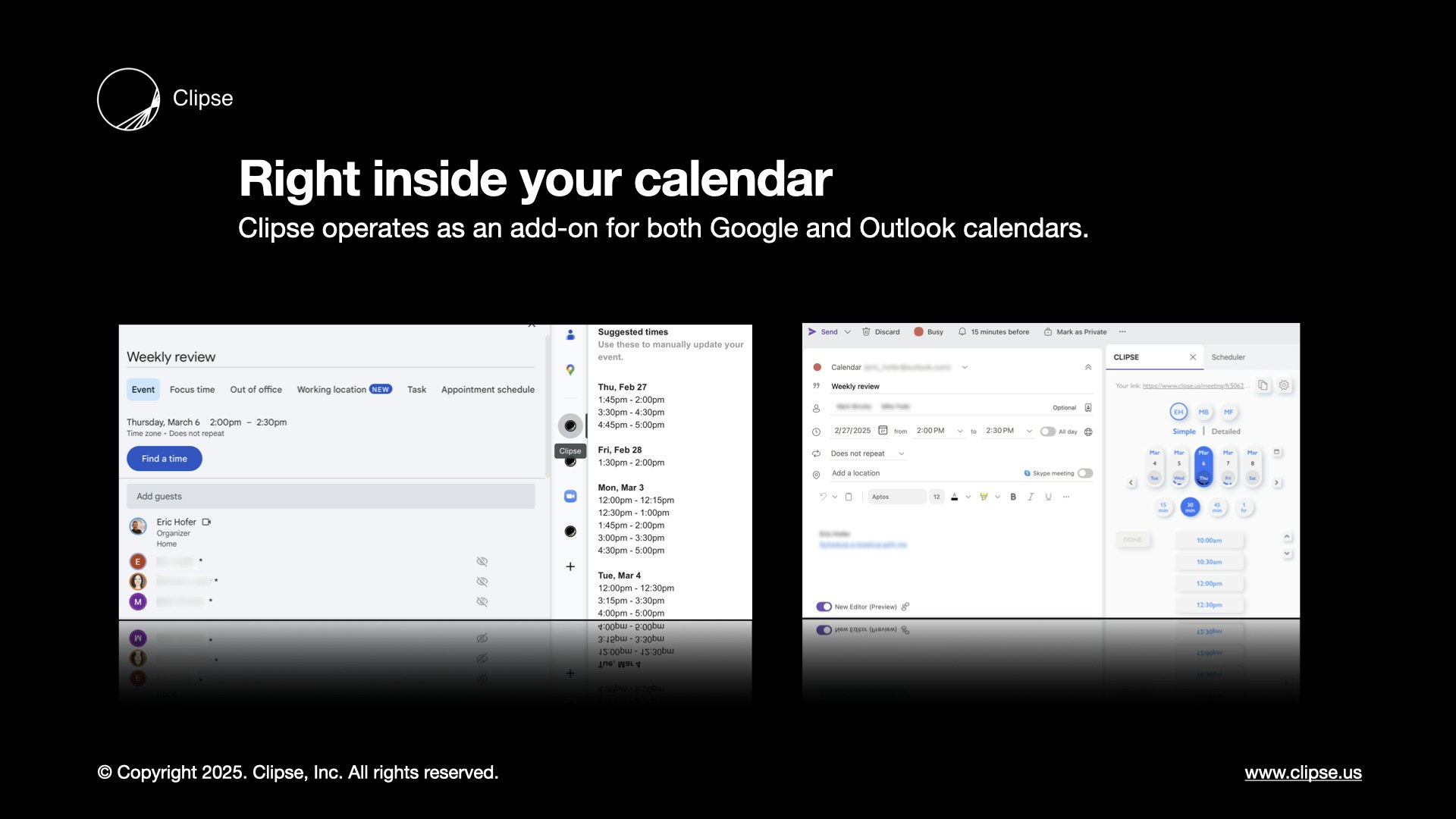Toggle visibility for guest with photo avatar
1456x819 pixels.
pos(482,582)
